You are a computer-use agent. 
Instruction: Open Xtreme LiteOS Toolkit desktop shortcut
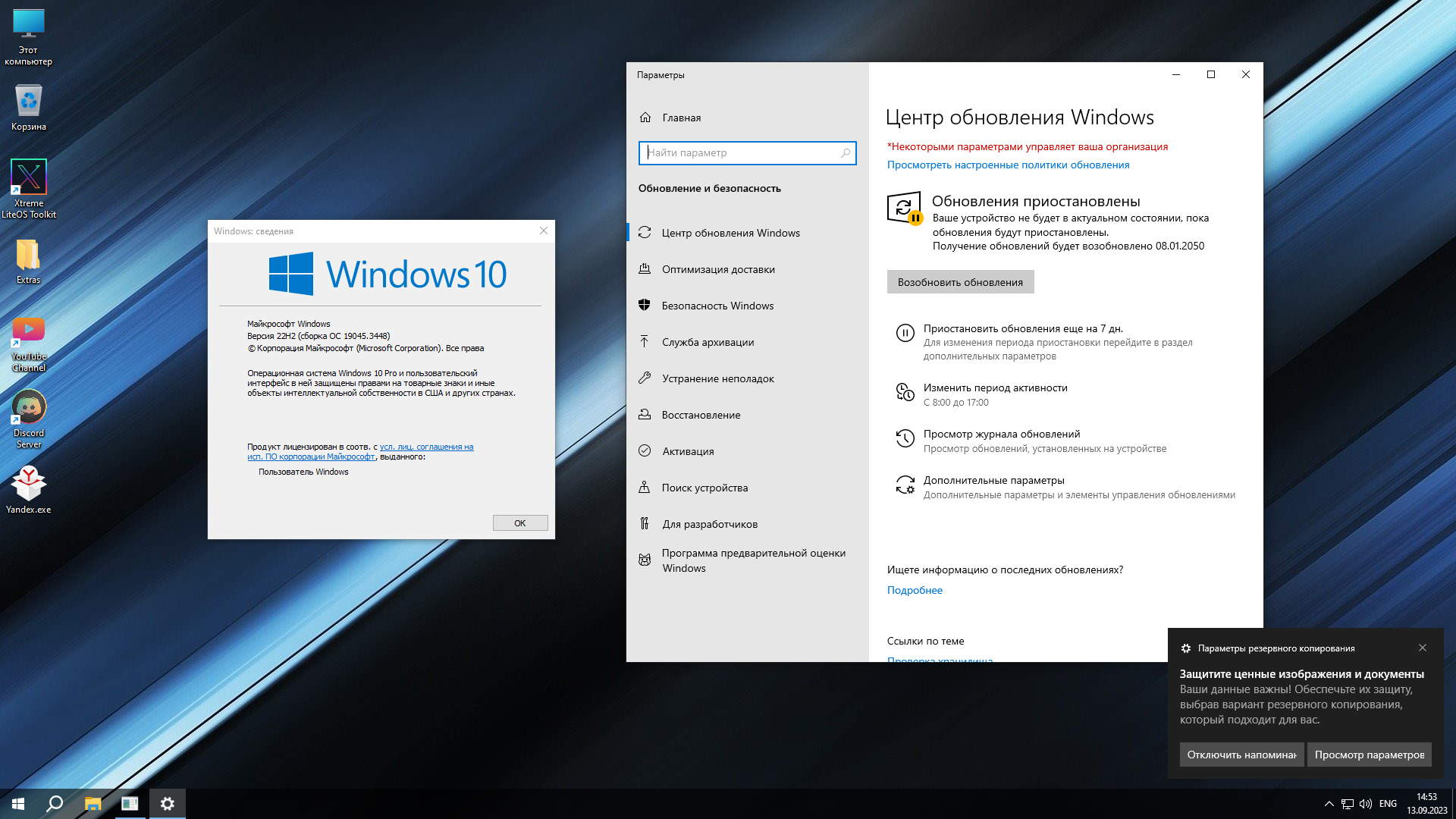29,177
